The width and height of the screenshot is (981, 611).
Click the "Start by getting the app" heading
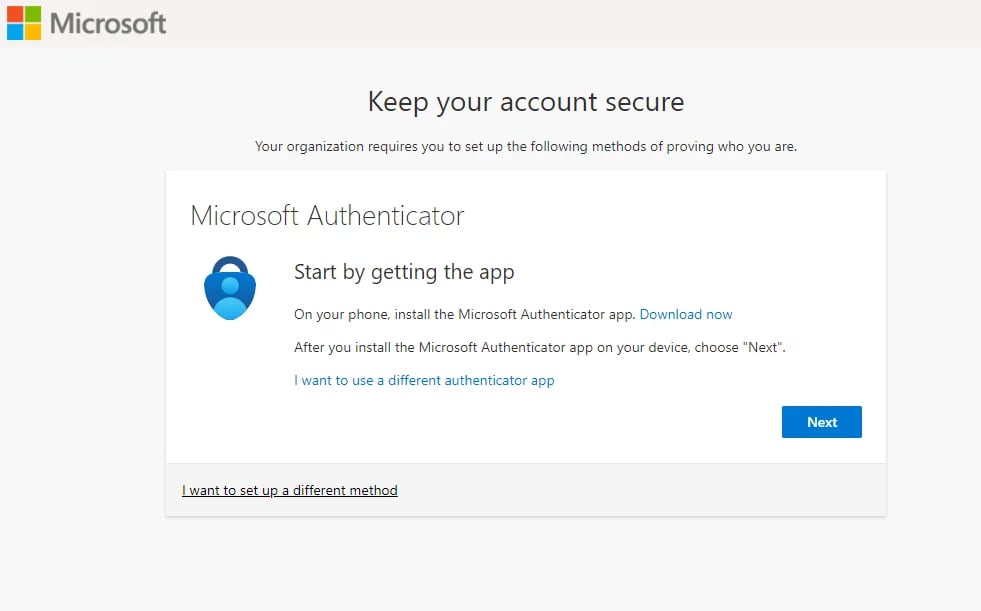tap(404, 272)
